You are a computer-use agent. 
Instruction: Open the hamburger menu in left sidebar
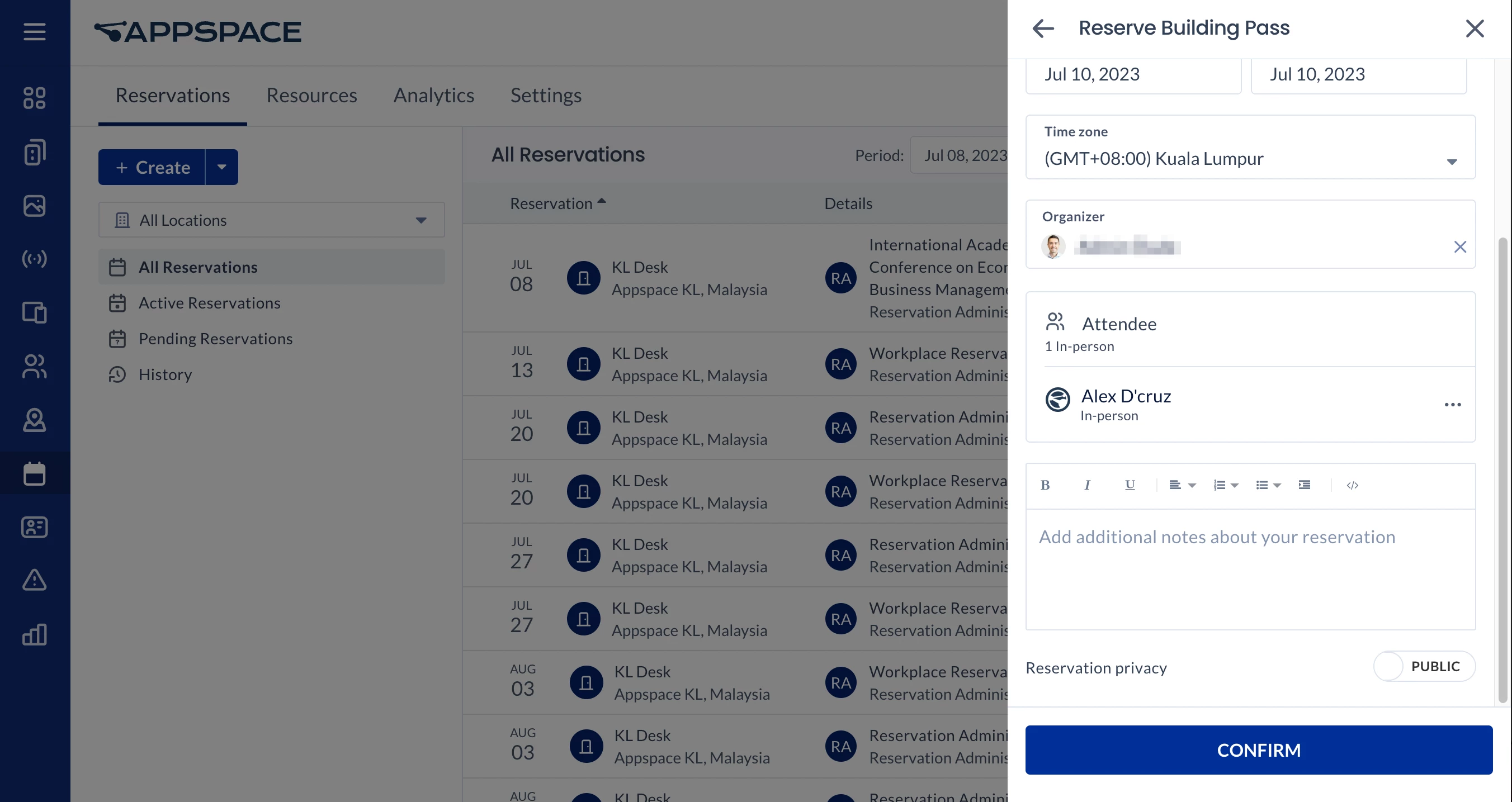35,32
